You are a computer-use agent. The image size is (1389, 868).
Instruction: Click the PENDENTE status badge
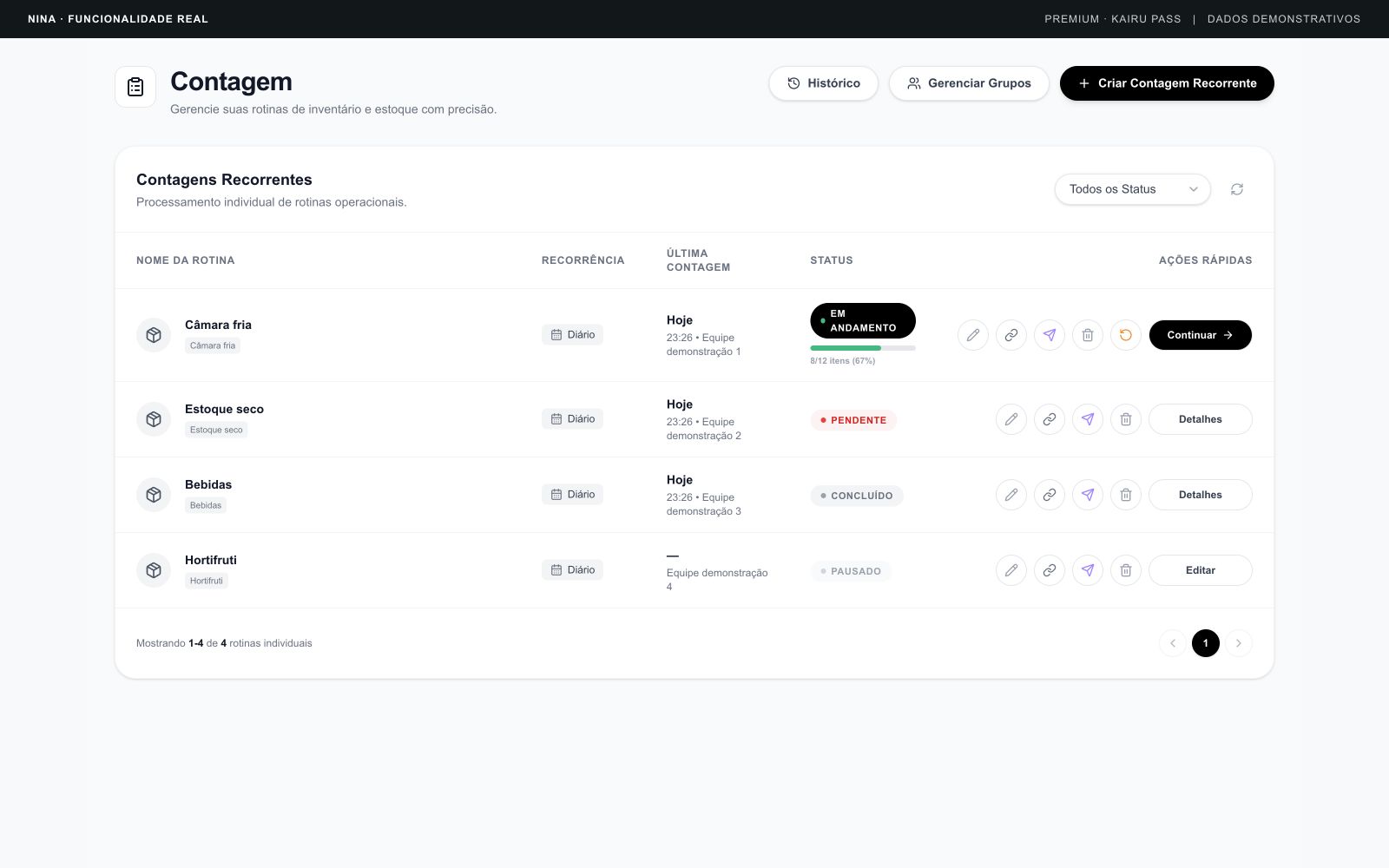click(x=853, y=420)
